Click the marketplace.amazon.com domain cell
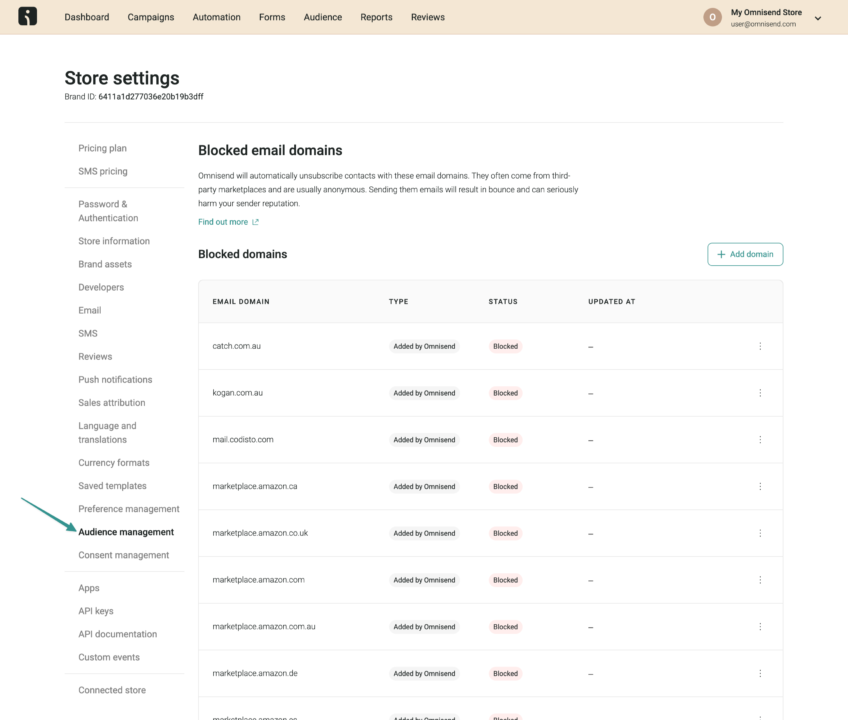Screen dimensions: 848x720 coord(259,580)
